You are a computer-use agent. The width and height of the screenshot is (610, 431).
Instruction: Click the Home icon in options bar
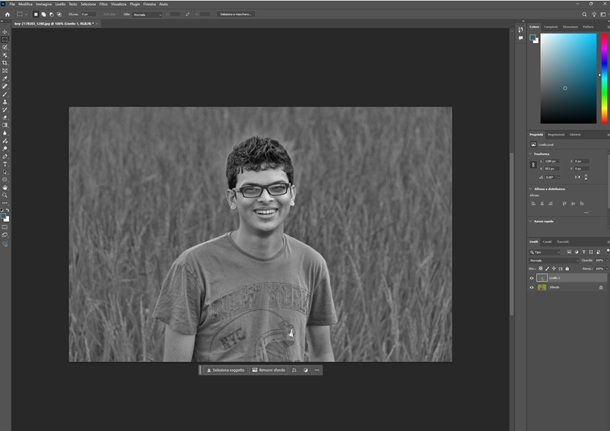(x=7, y=14)
